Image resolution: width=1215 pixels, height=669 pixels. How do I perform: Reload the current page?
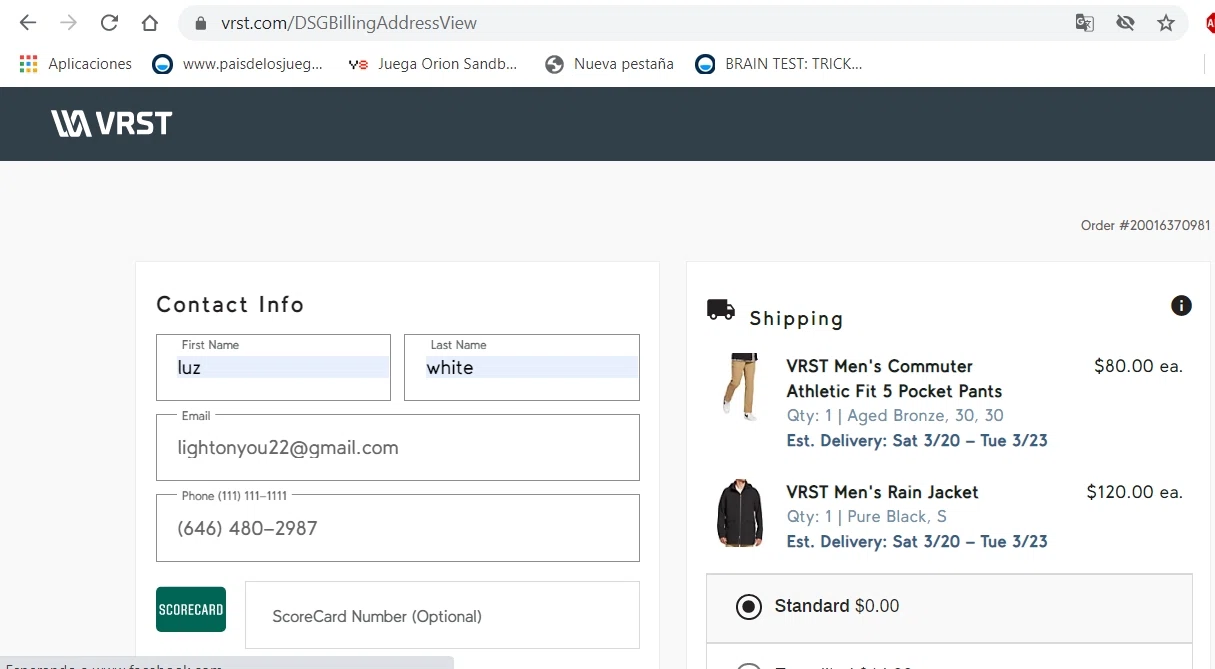tap(109, 22)
